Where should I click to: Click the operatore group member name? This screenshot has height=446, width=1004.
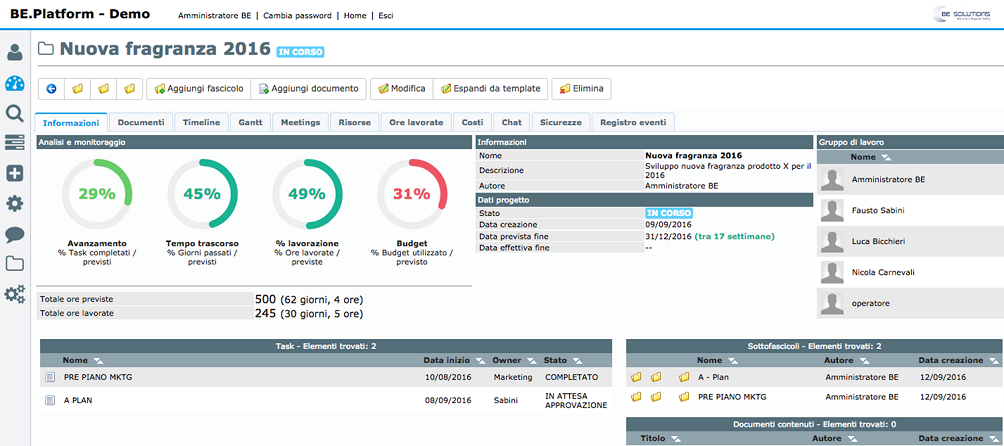tap(871, 303)
